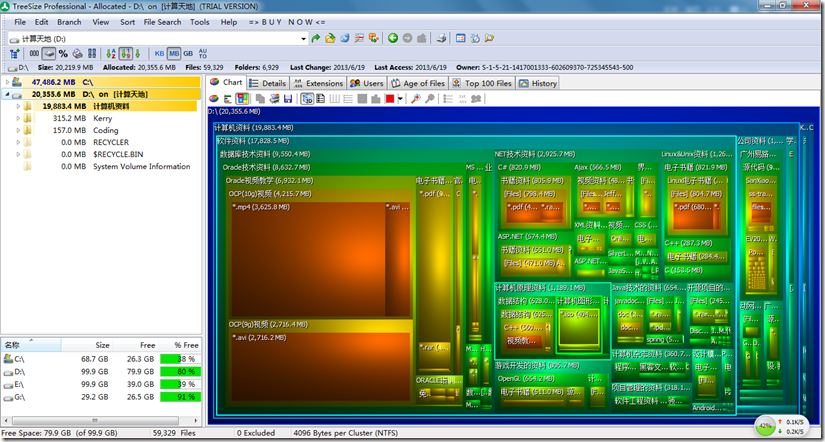Screen dimensions: 825x442
Task: Expand the C:\ tree node
Action: [7, 82]
